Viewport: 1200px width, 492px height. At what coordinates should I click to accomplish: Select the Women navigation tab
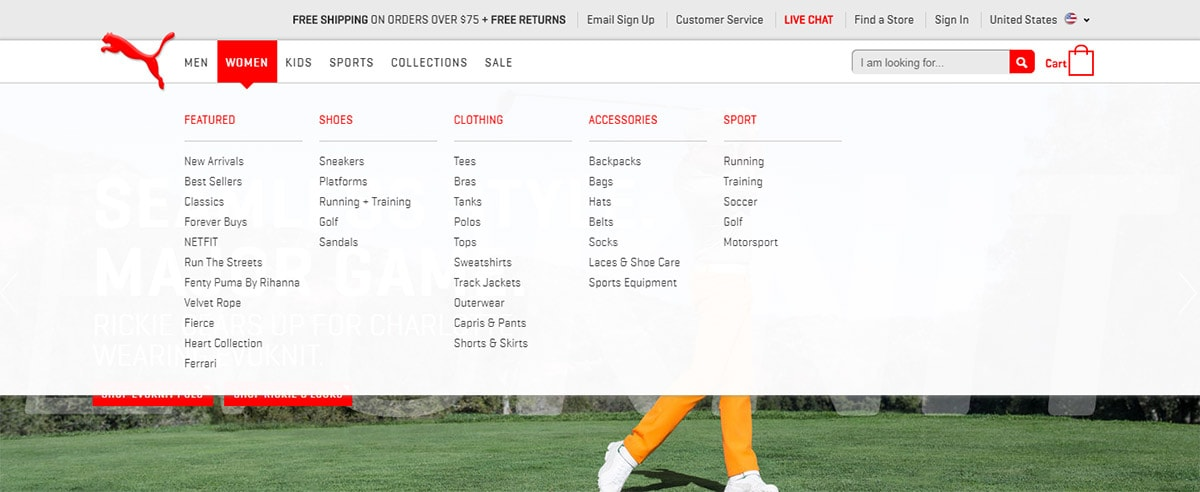(x=246, y=62)
